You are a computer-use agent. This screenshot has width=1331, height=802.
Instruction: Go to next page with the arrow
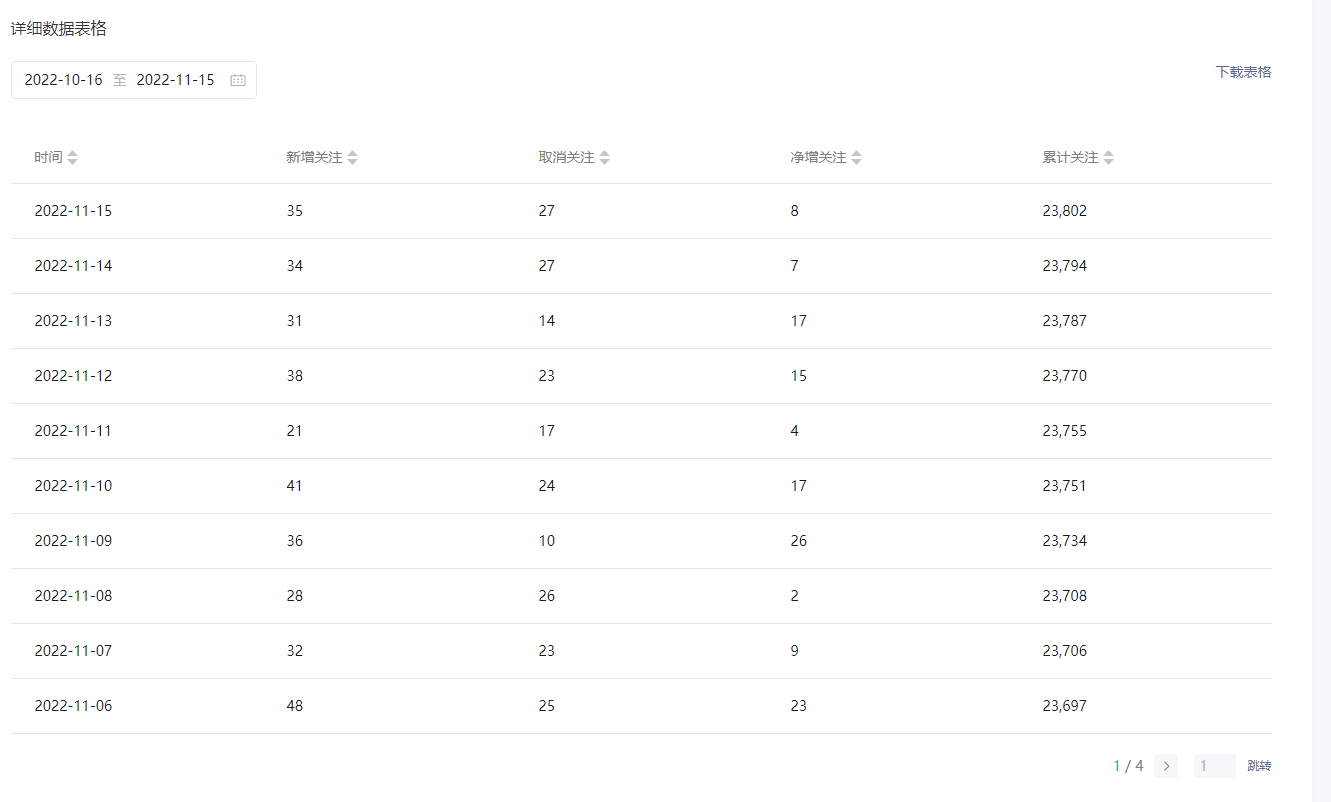pos(1165,766)
